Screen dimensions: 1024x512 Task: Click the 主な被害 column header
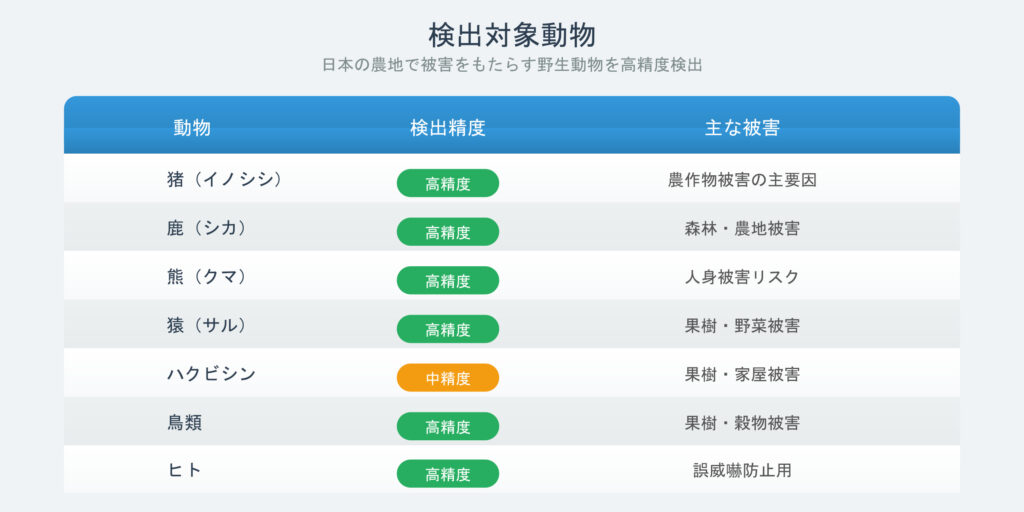[x=742, y=128]
